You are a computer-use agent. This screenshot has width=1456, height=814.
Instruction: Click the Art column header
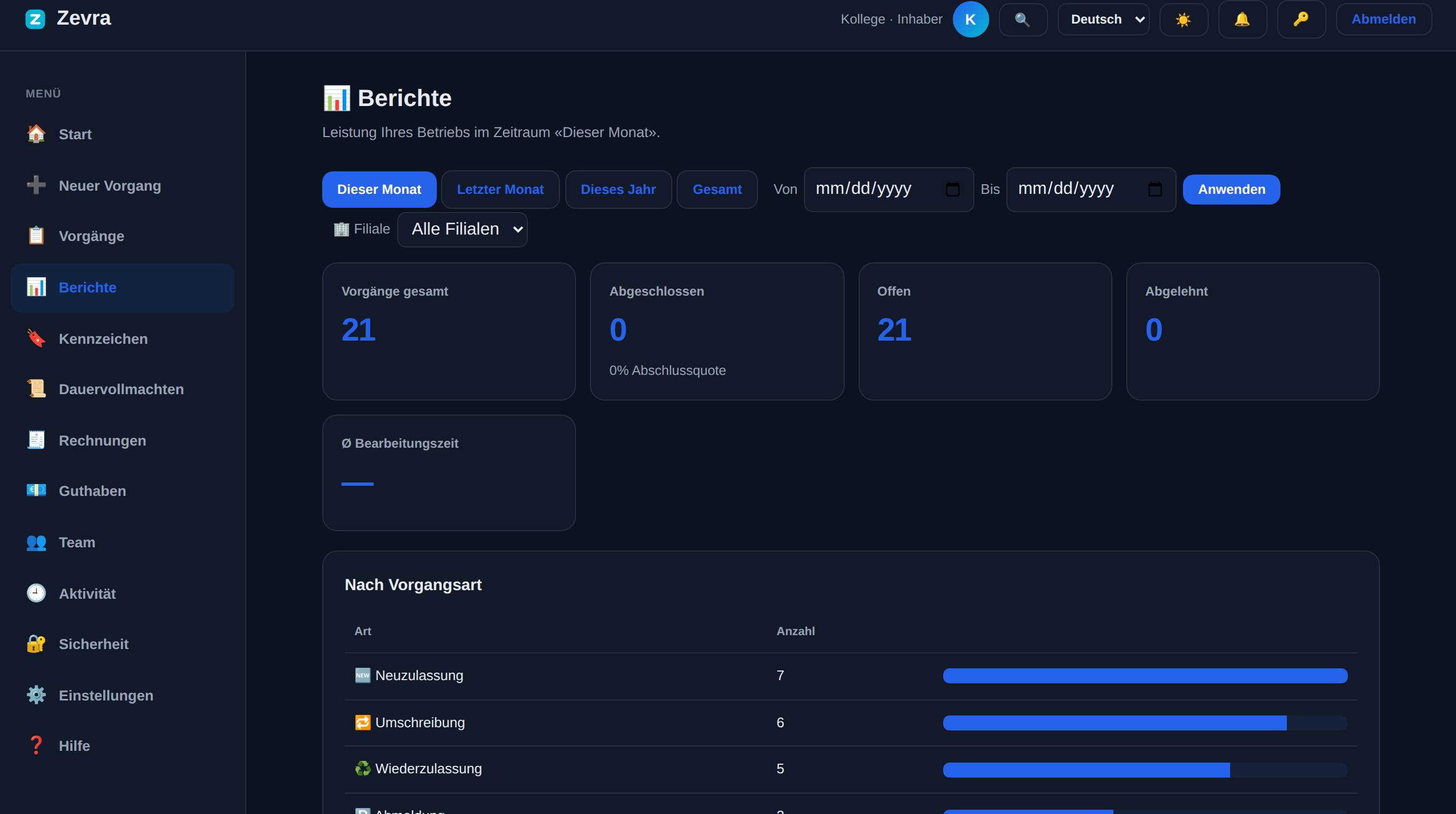tap(363, 631)
